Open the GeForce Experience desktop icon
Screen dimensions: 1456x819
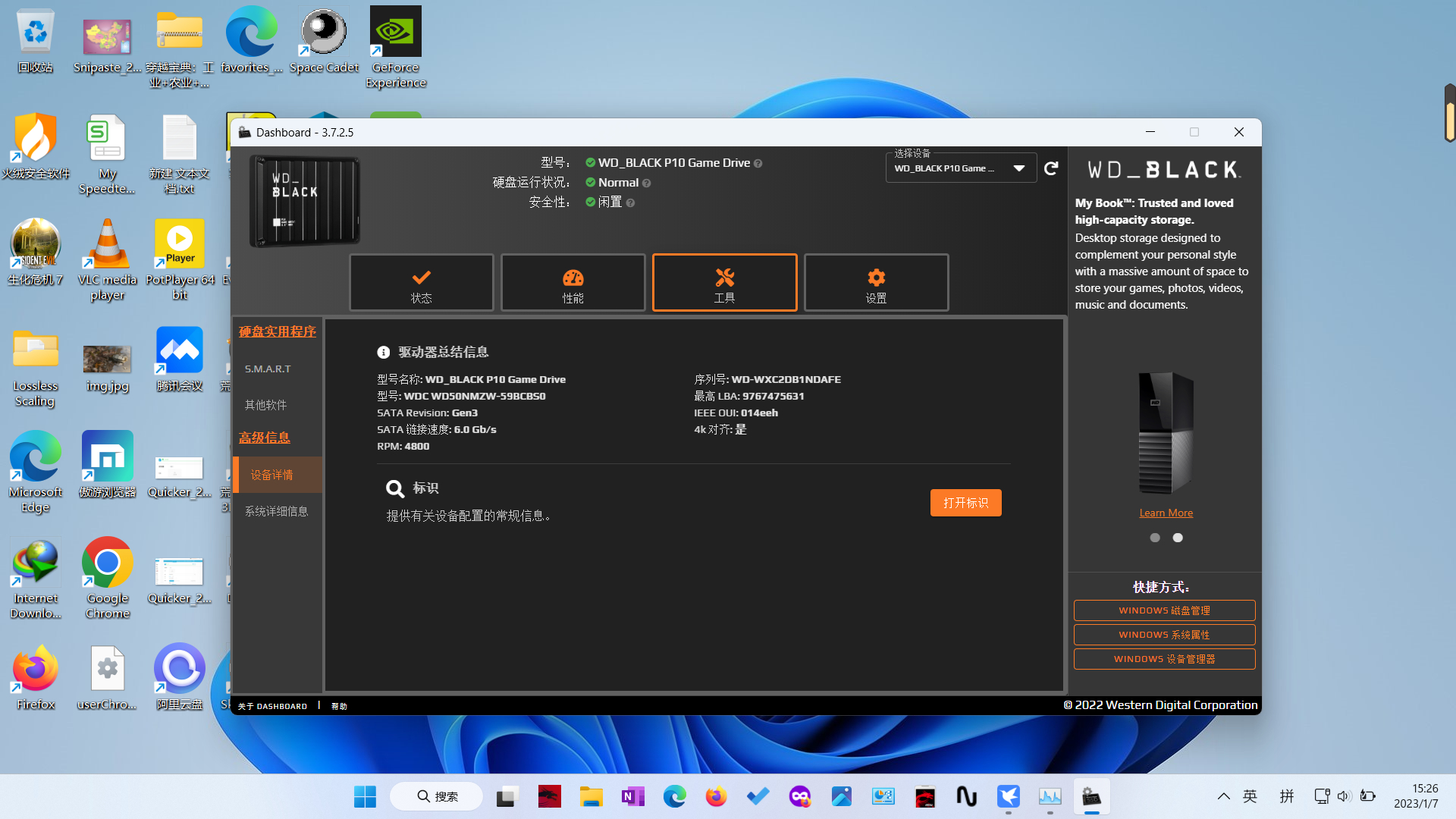(395, 48)
